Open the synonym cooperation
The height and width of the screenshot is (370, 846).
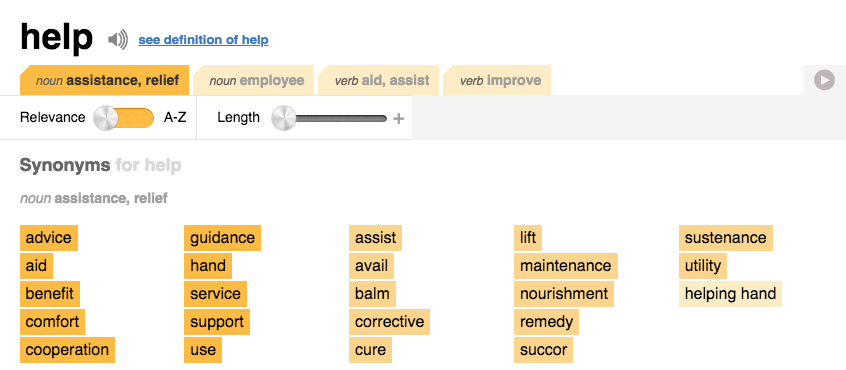[67, 350]
